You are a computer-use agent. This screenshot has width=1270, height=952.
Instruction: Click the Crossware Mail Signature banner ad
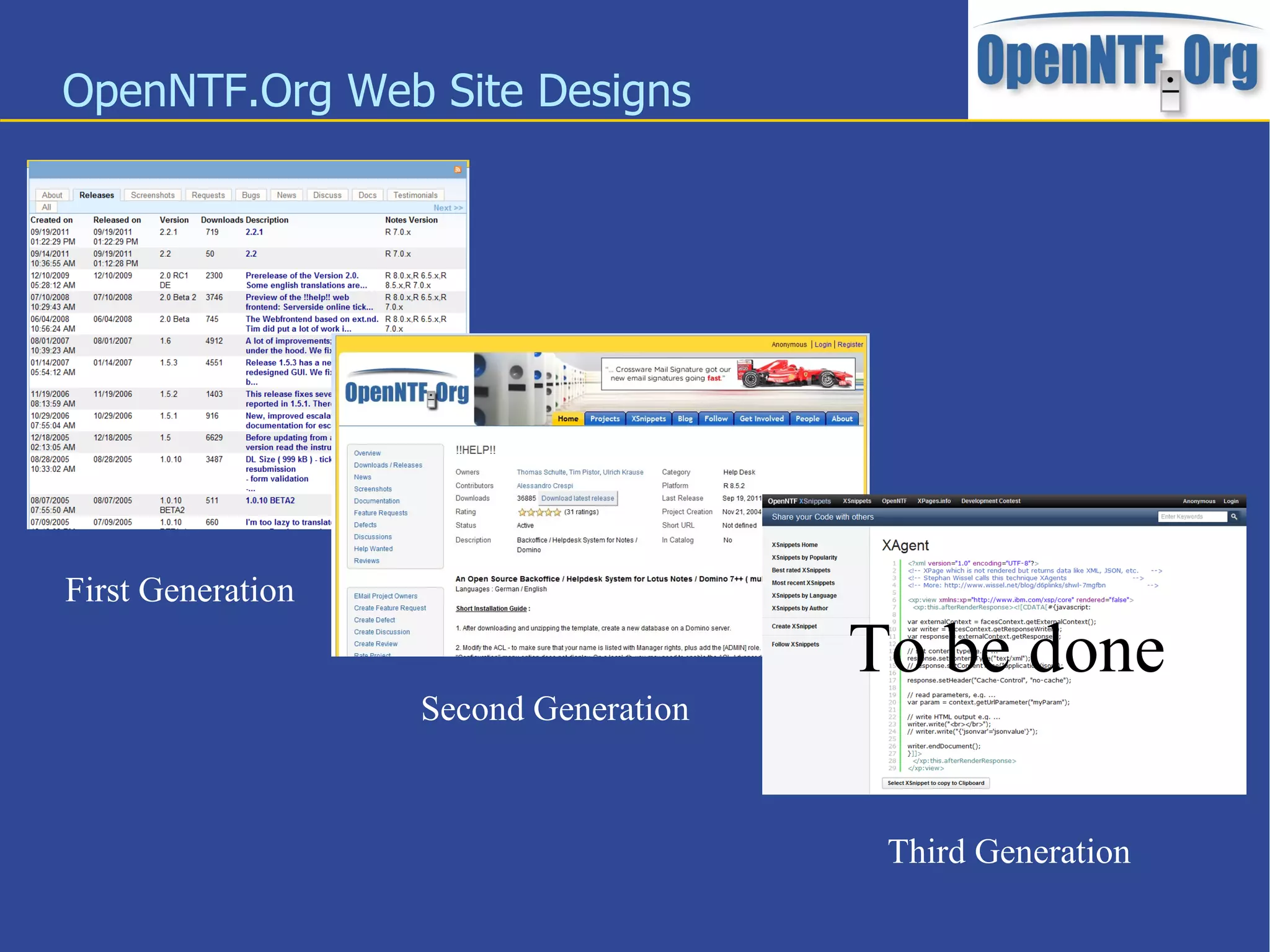point(728,374)
